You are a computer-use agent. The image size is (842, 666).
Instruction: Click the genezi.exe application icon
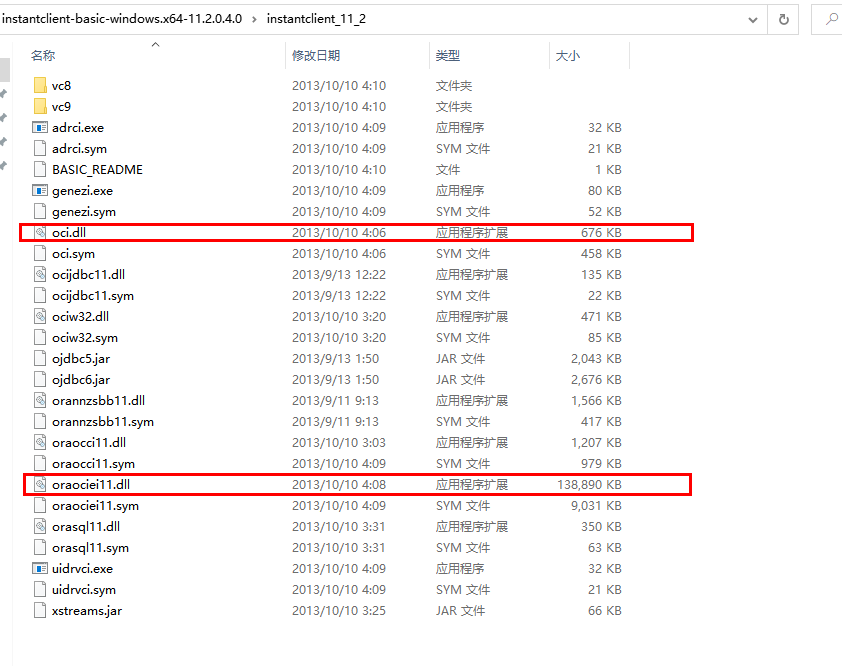tap(38, 190)
